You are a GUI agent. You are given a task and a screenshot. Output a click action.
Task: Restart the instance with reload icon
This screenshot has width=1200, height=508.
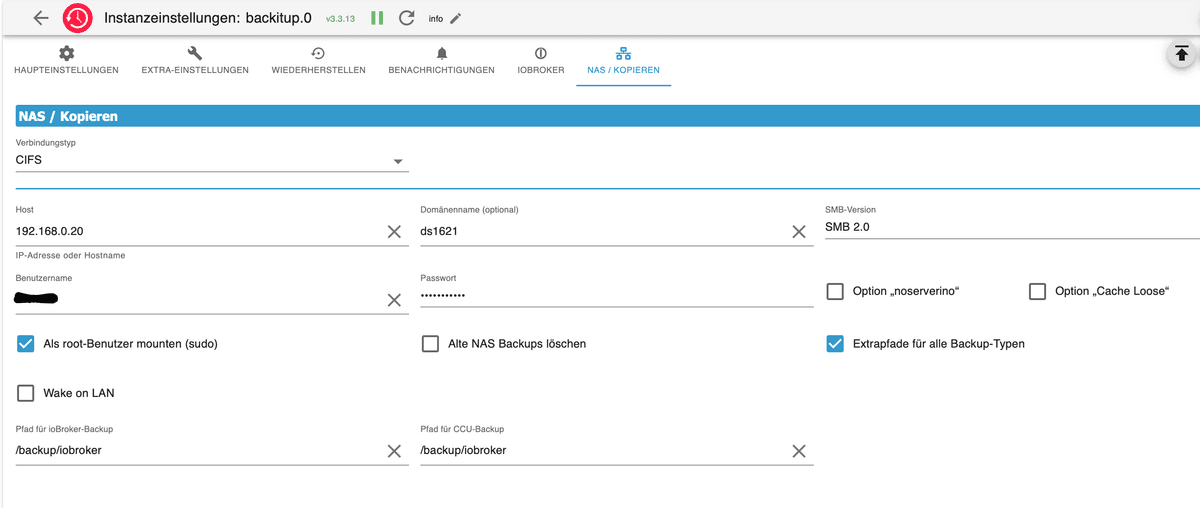click(406, 18)
